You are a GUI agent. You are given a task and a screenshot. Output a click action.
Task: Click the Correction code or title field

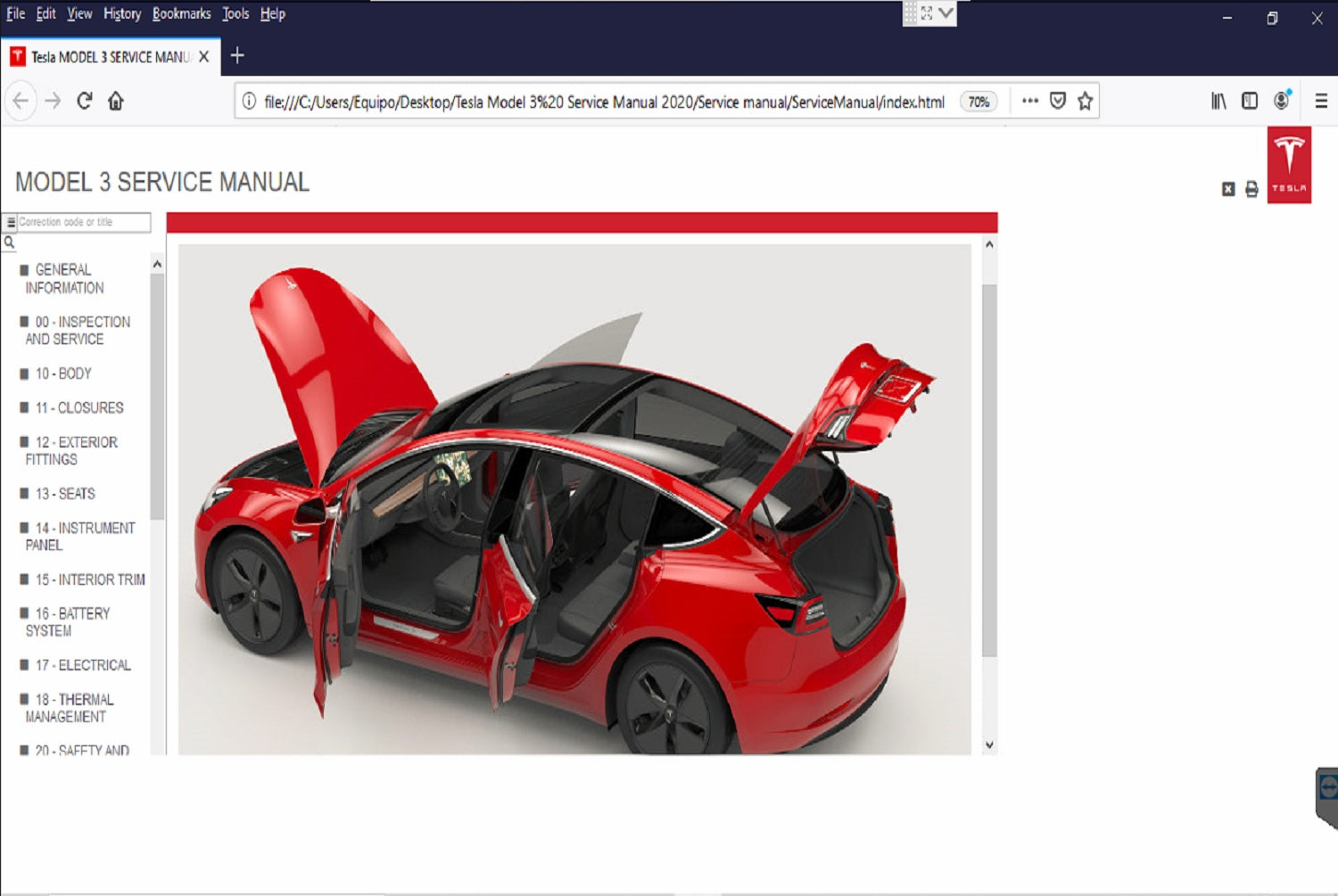click(83, 222)
